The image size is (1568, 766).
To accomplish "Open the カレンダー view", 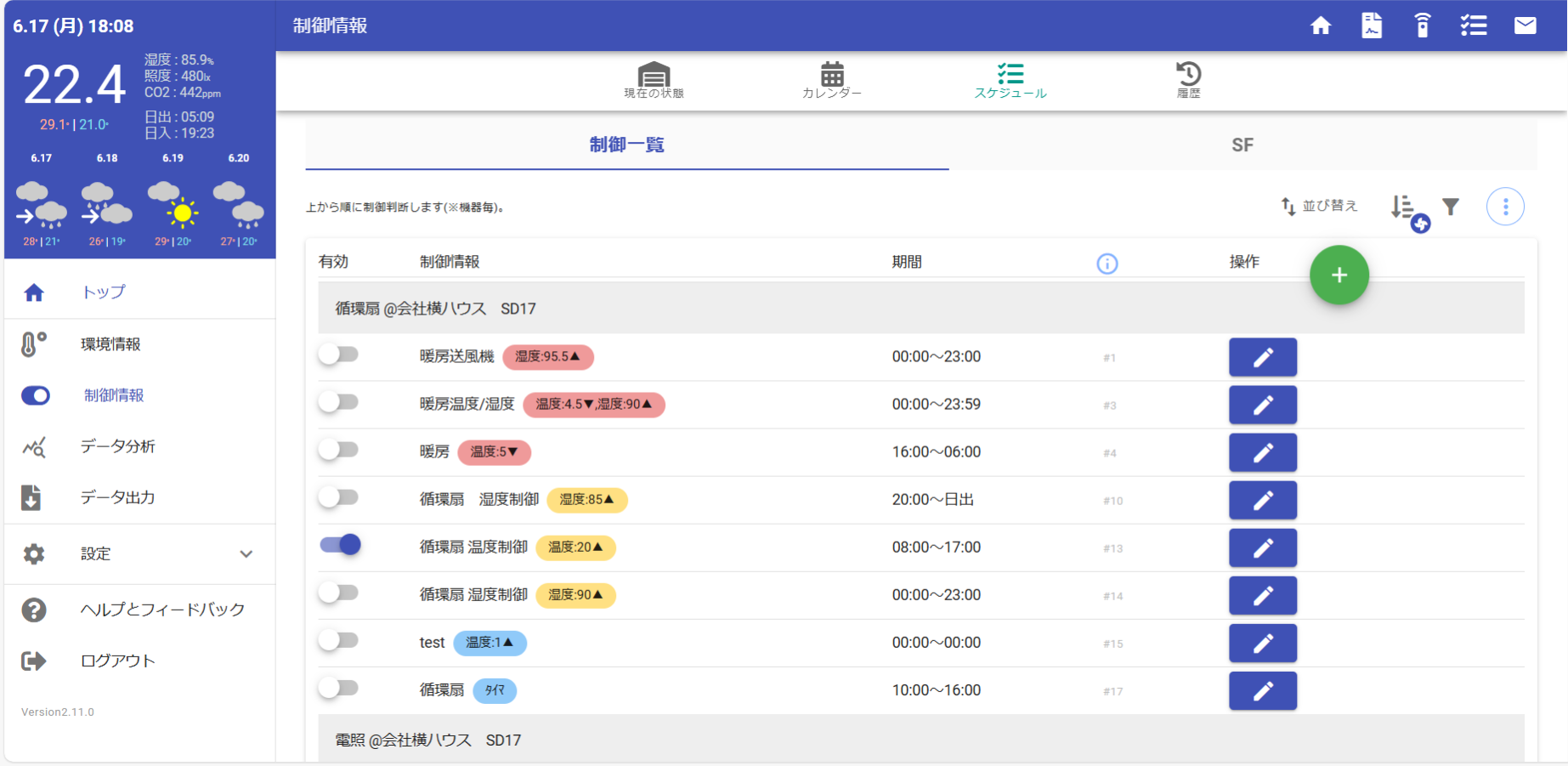I will pos(832,81).
